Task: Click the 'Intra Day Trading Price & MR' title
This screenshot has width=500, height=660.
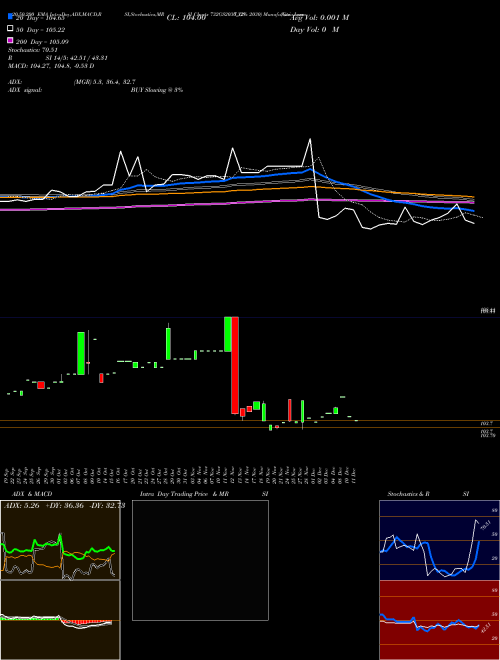Action: tap(184, 494)
